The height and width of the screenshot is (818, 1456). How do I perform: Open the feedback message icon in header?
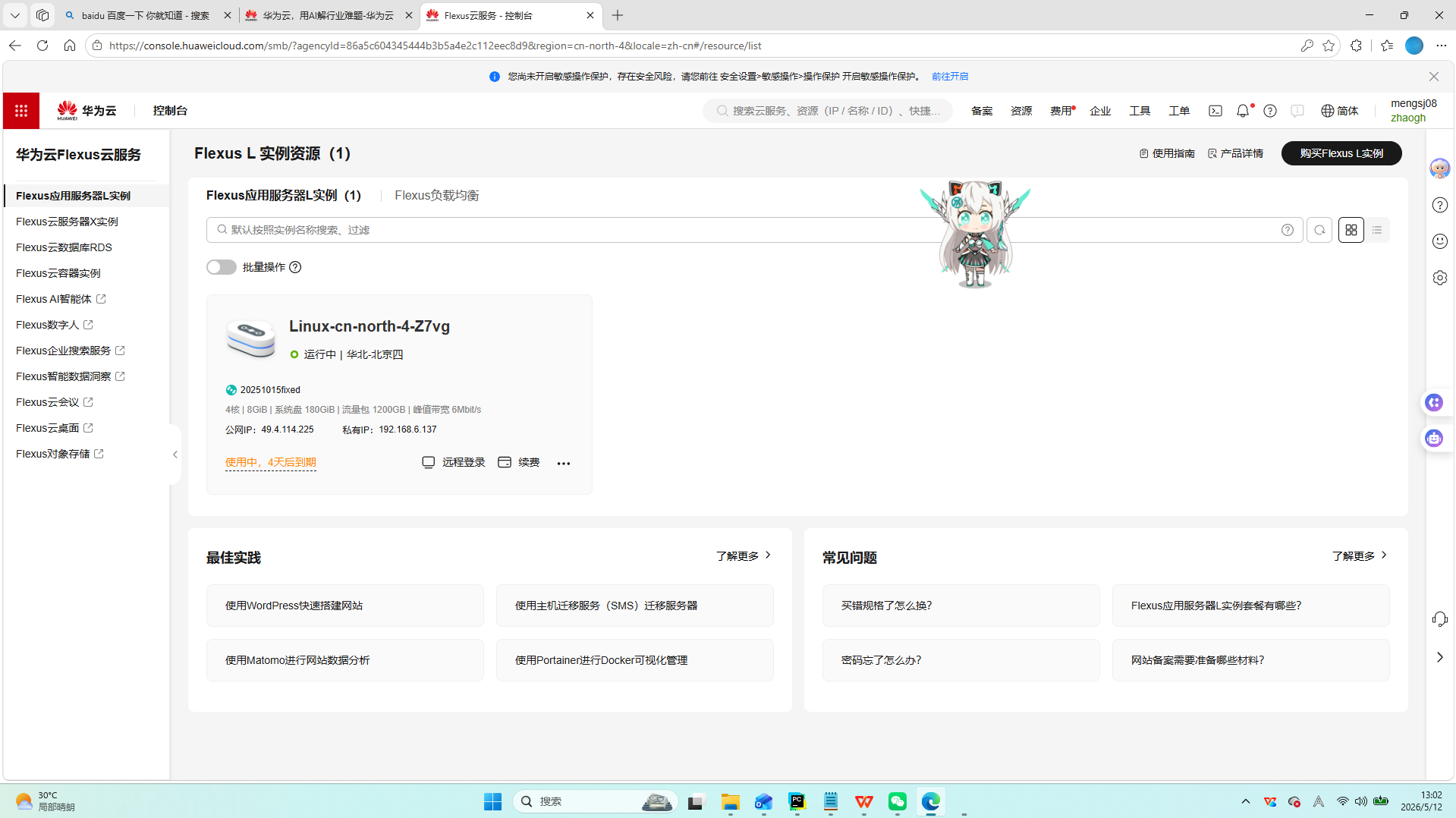1297,111
